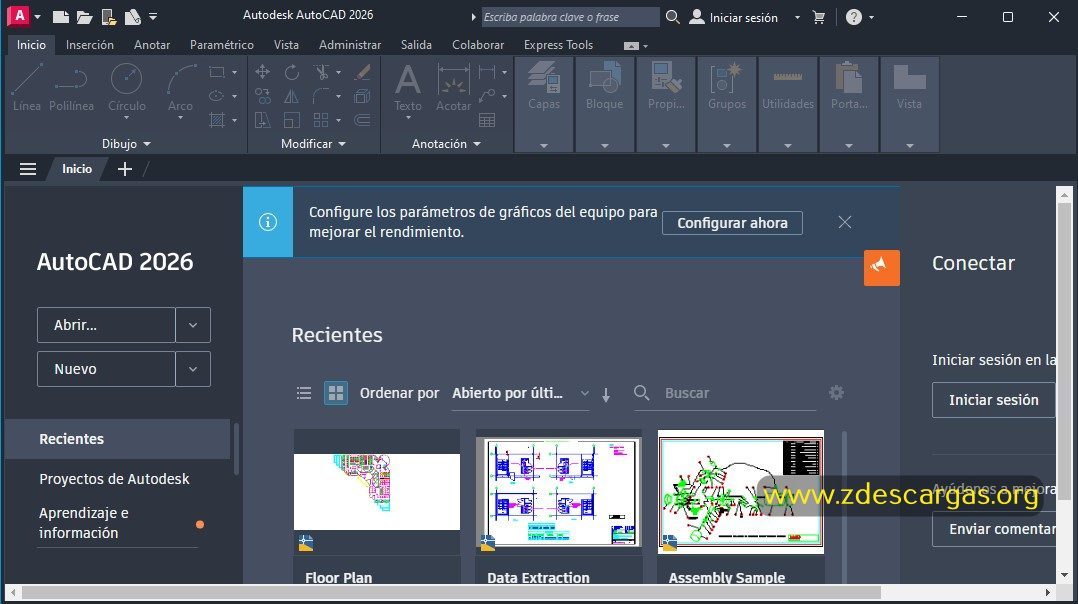Click the Nuevo button
Image resolution: width=1078 pixels, height=604 pixels.
point(107,369)
